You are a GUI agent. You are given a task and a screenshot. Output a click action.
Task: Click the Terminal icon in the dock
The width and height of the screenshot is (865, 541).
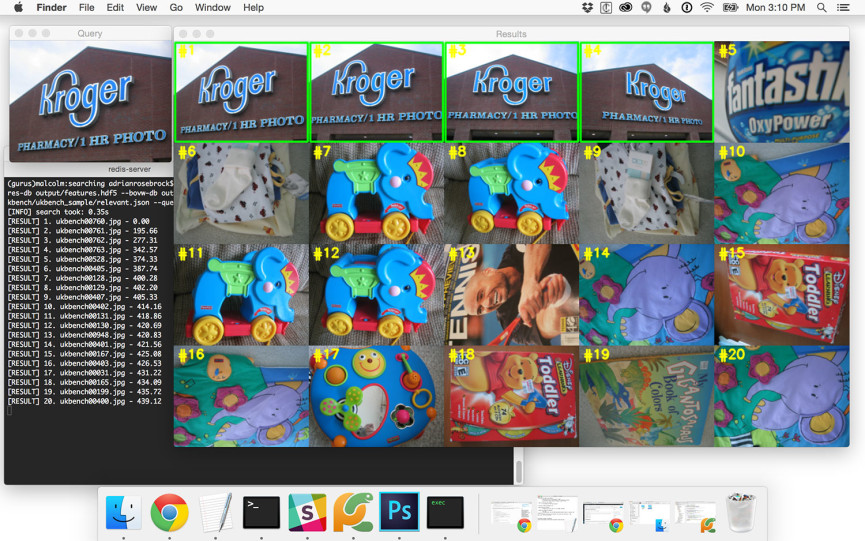(261, 512)
